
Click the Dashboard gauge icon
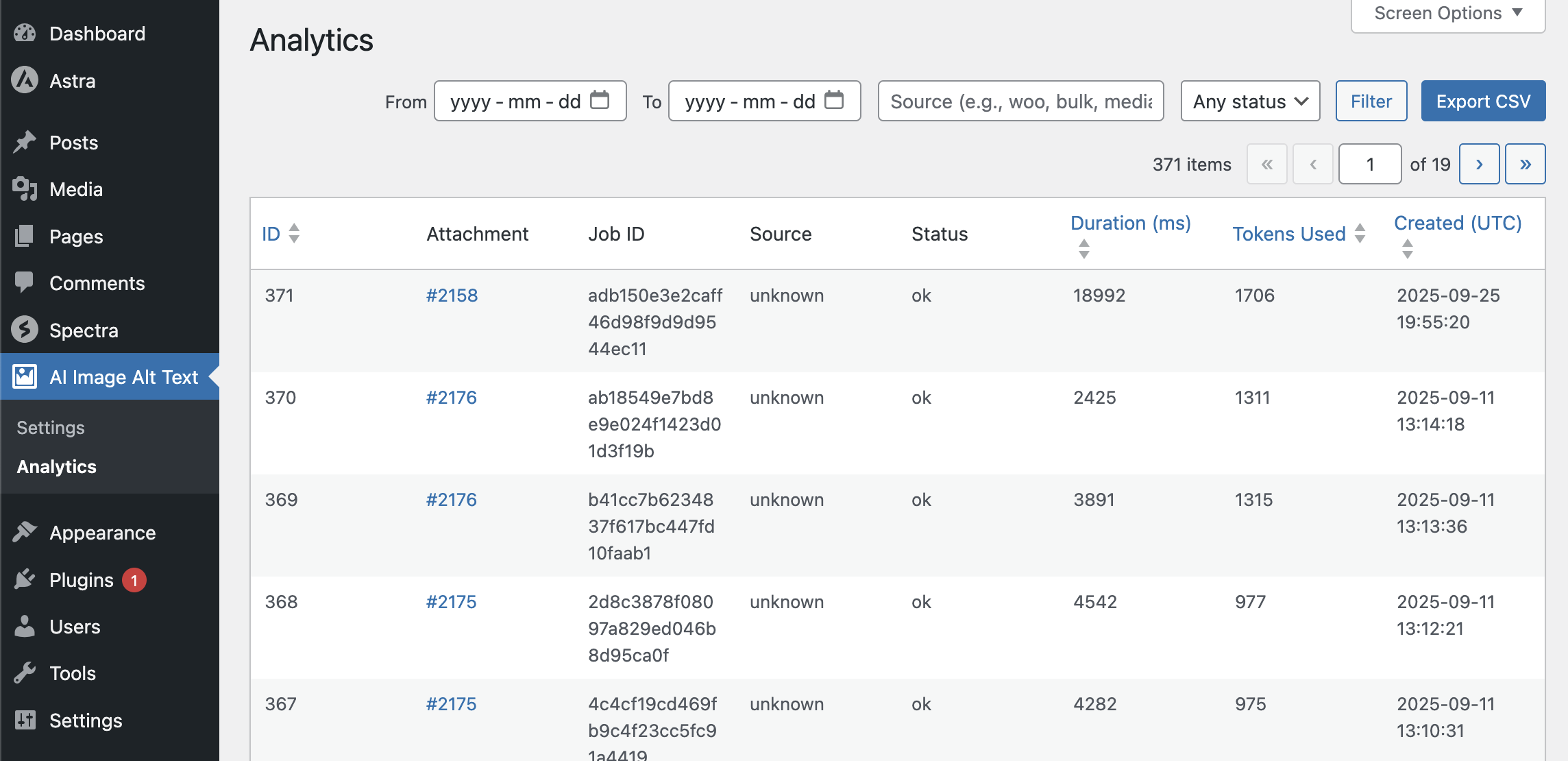point(25,33)
